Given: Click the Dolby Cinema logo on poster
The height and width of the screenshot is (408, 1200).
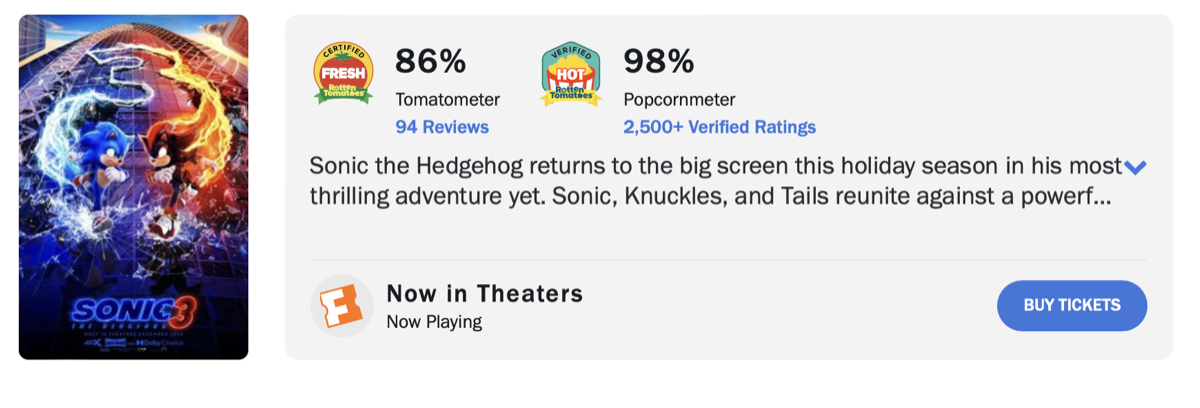Looking at the screenshot, I should [158, 341].
